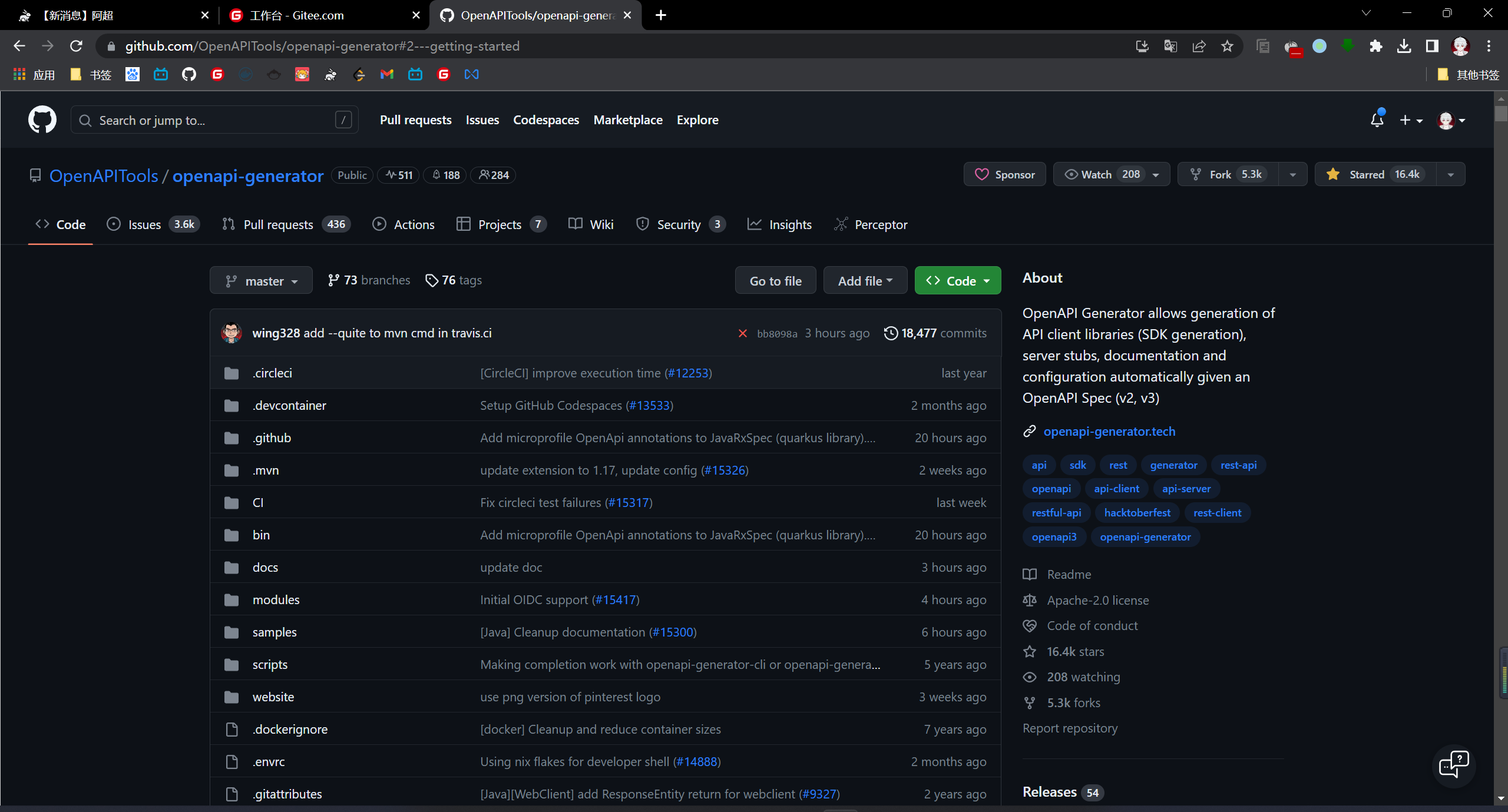Switch to the Pull requests repository tab
This screenshot has height=812, width=1508.
click(286, 224)
